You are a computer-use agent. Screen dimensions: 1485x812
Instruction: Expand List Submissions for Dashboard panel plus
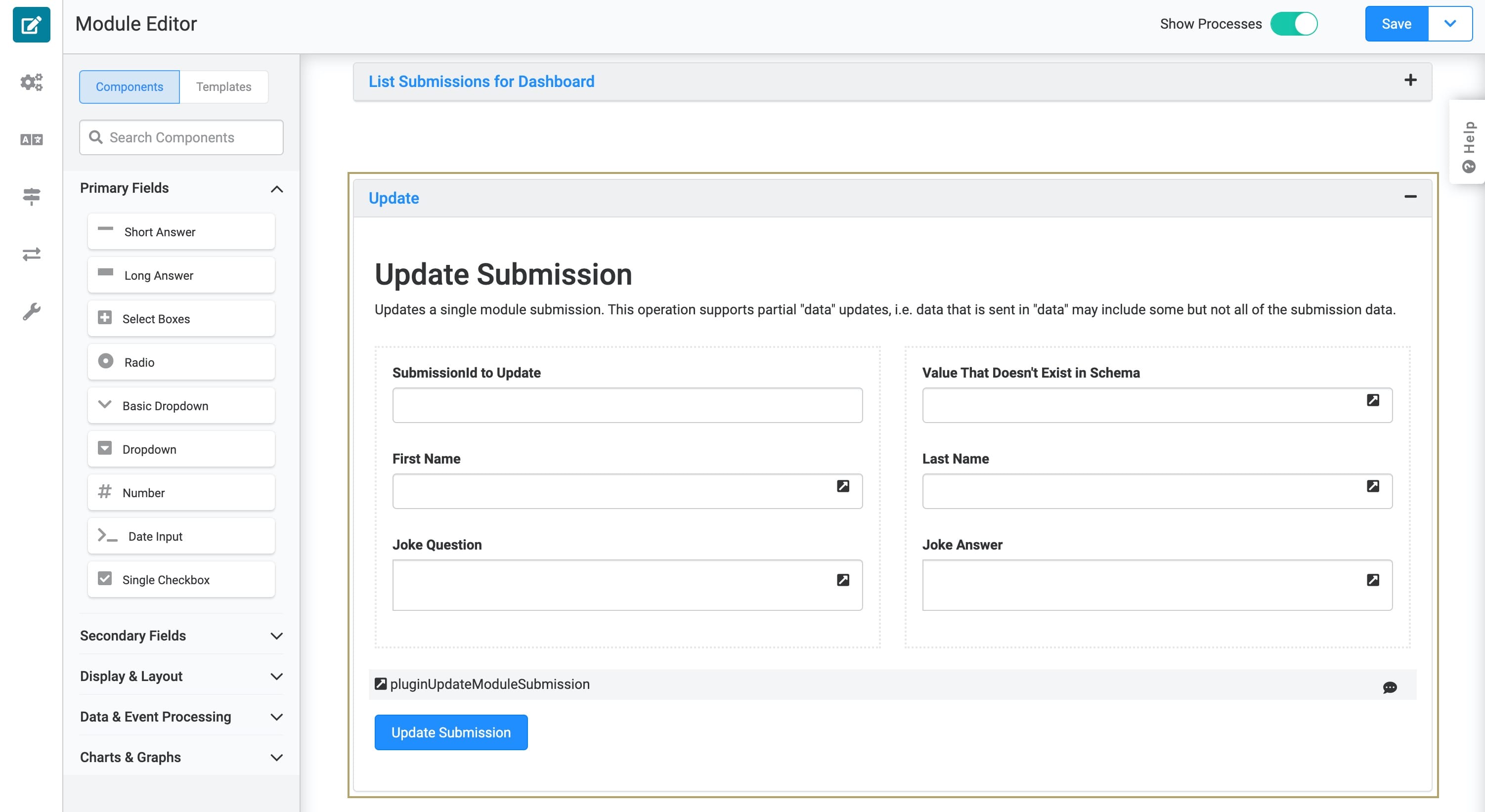[x=1410, y=80]
